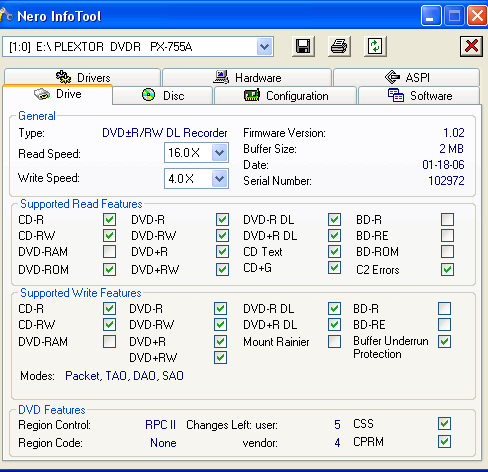Open the Write Speed 4.0X dropdown
488x472 pixels.
point(219,179)
